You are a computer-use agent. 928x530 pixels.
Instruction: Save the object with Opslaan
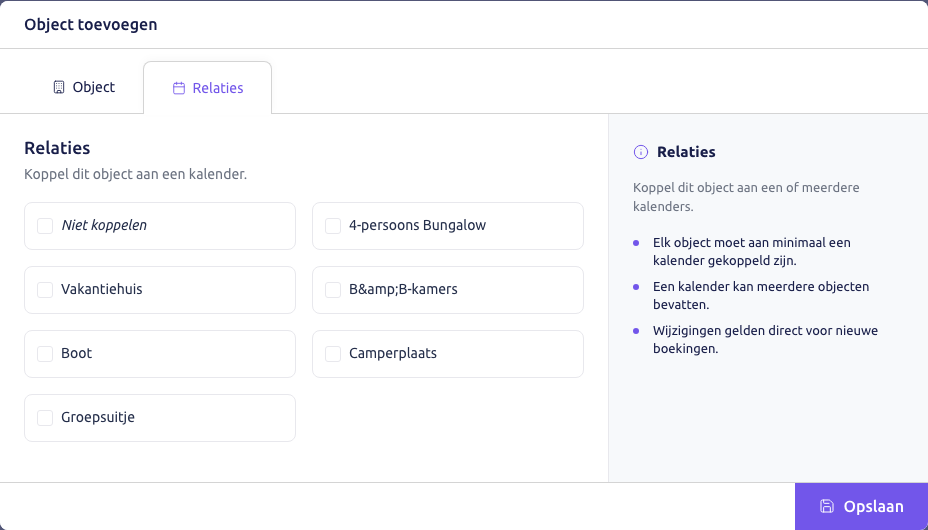coord(861,506)
